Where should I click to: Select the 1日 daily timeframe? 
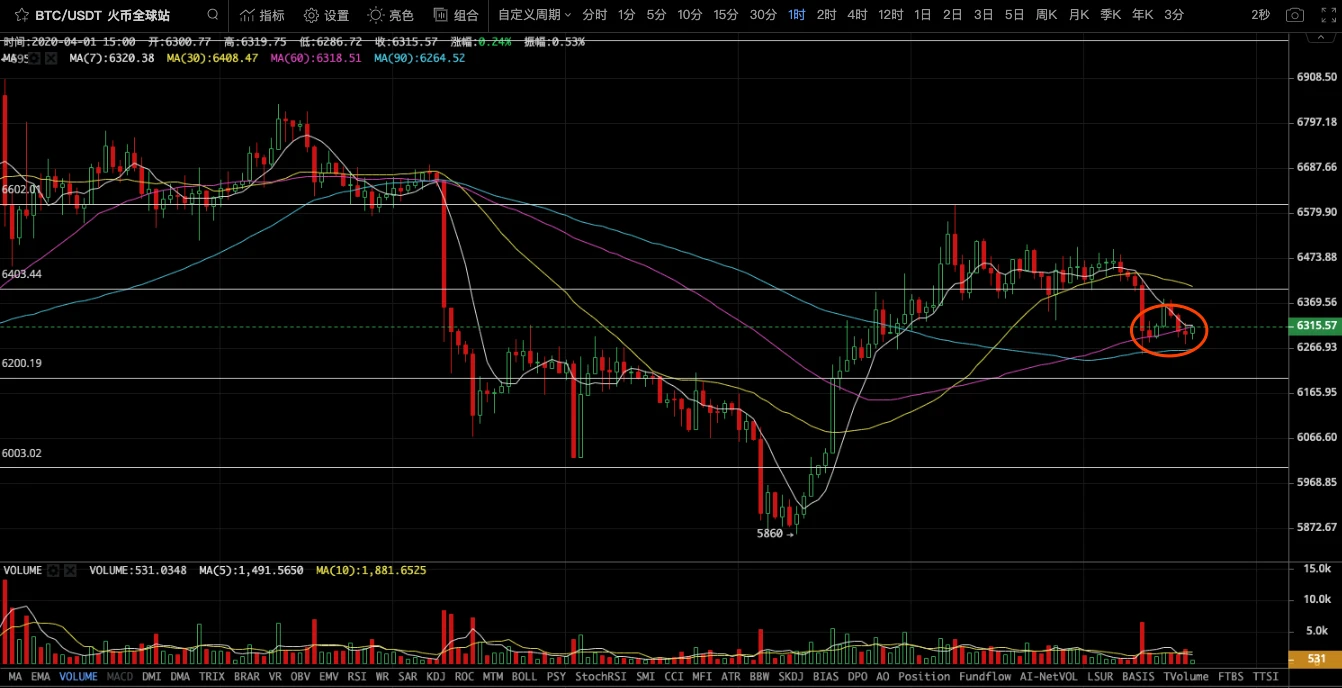(x=923, y=15)
